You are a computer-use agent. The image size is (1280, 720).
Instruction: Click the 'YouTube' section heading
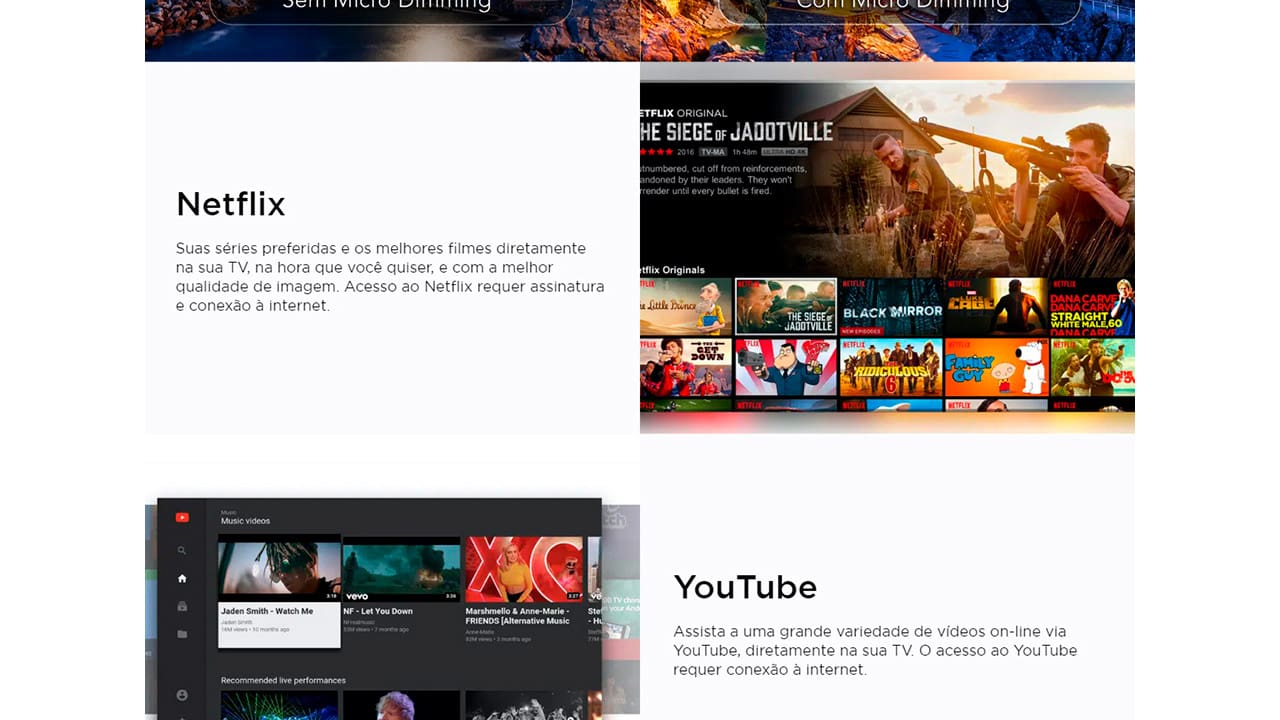coord(745,587)
